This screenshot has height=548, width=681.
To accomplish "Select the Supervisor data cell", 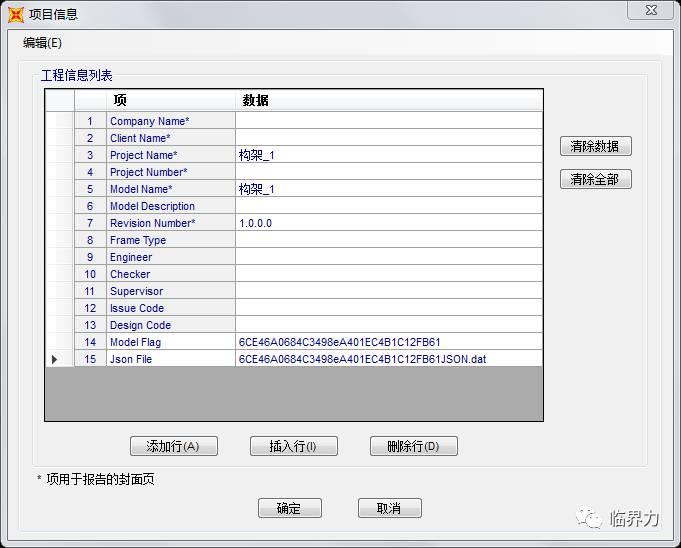I will 389,291.
